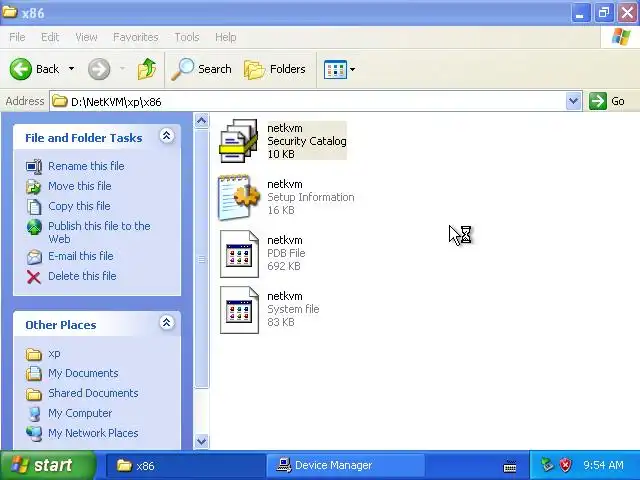Viewport: 640px width, 480px height.
Task: Open the Search pane
Action: pos(201,69)
